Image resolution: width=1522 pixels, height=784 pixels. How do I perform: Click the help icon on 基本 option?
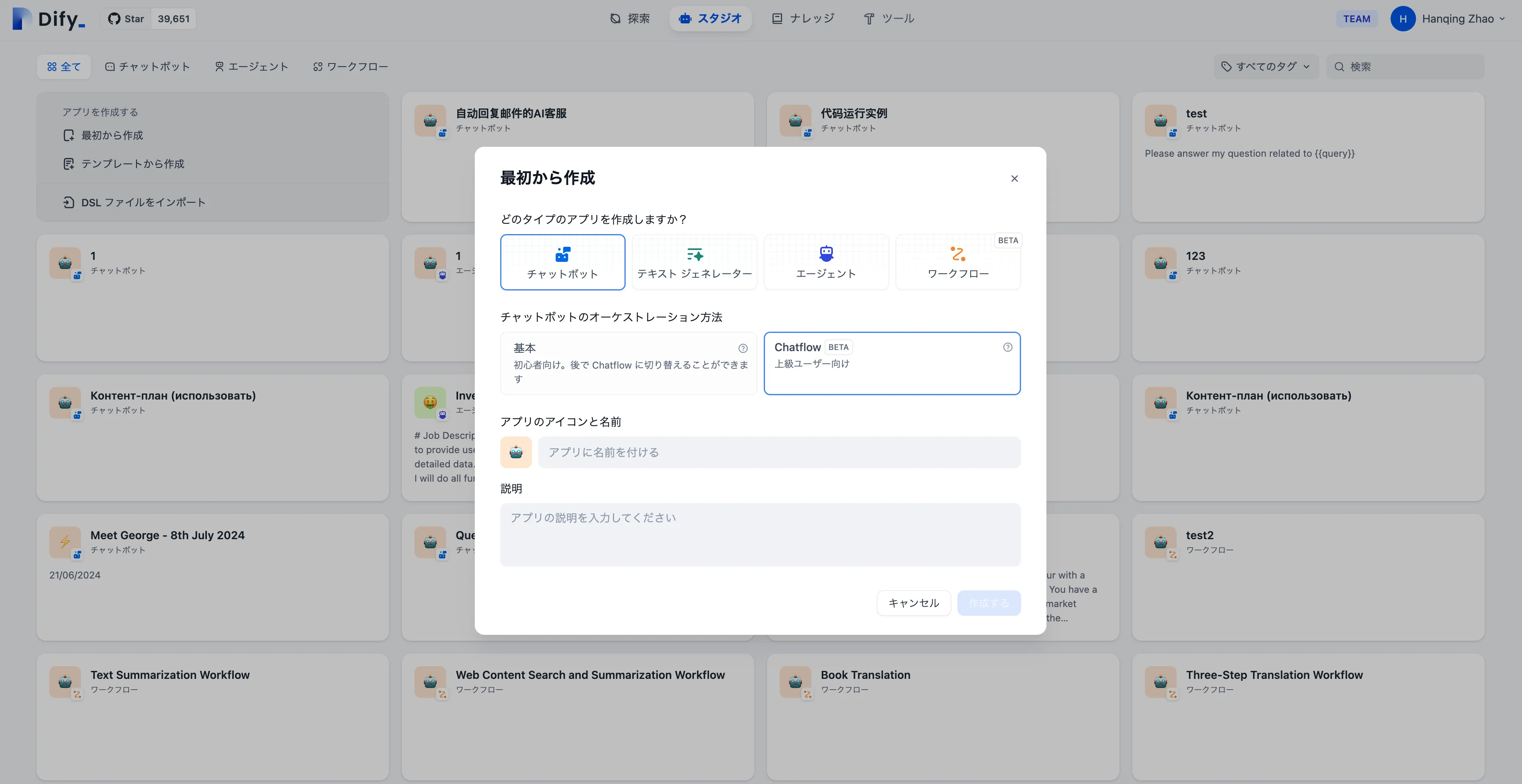coord(743,348)
